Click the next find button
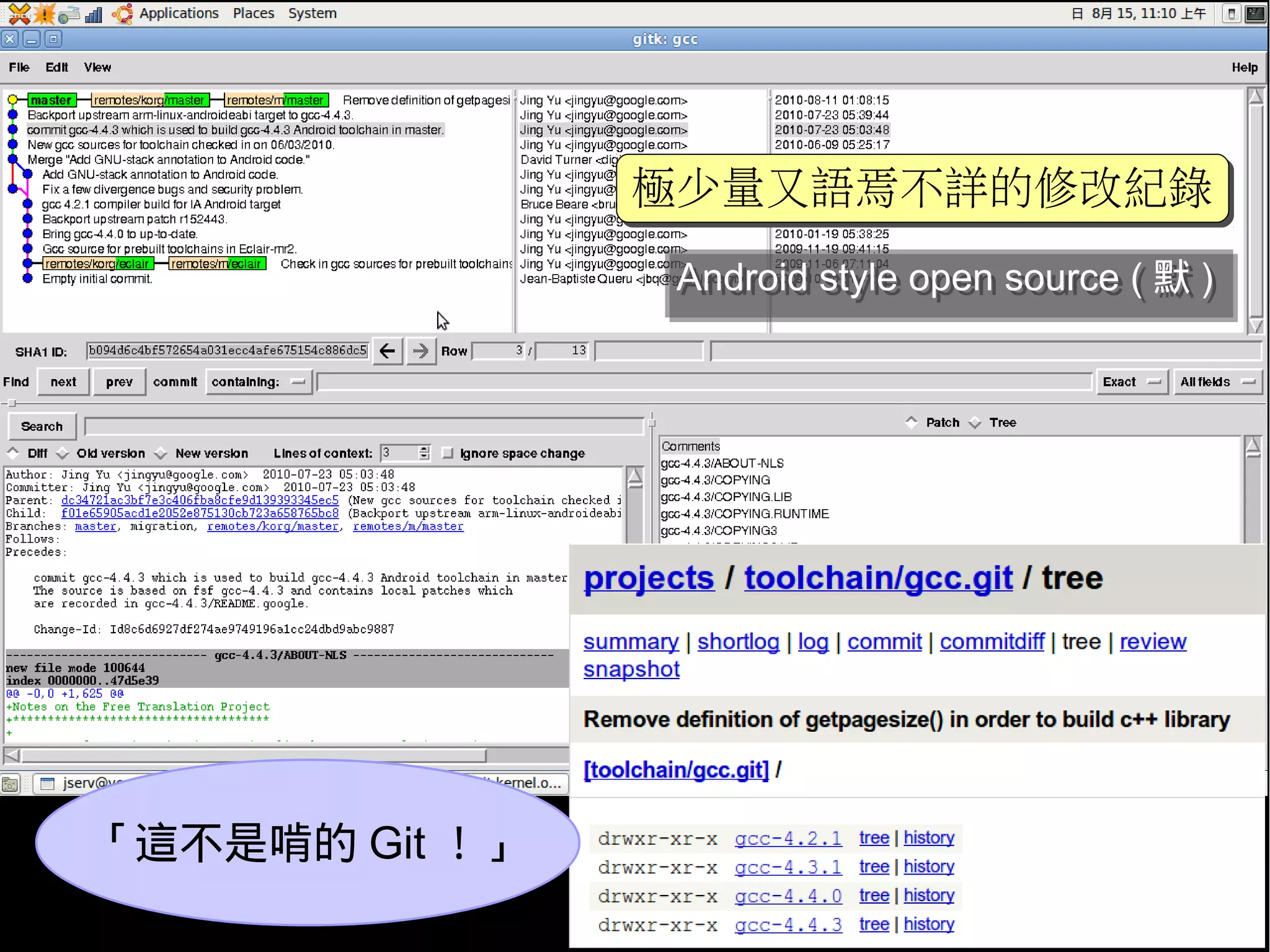 pos(63,382)
